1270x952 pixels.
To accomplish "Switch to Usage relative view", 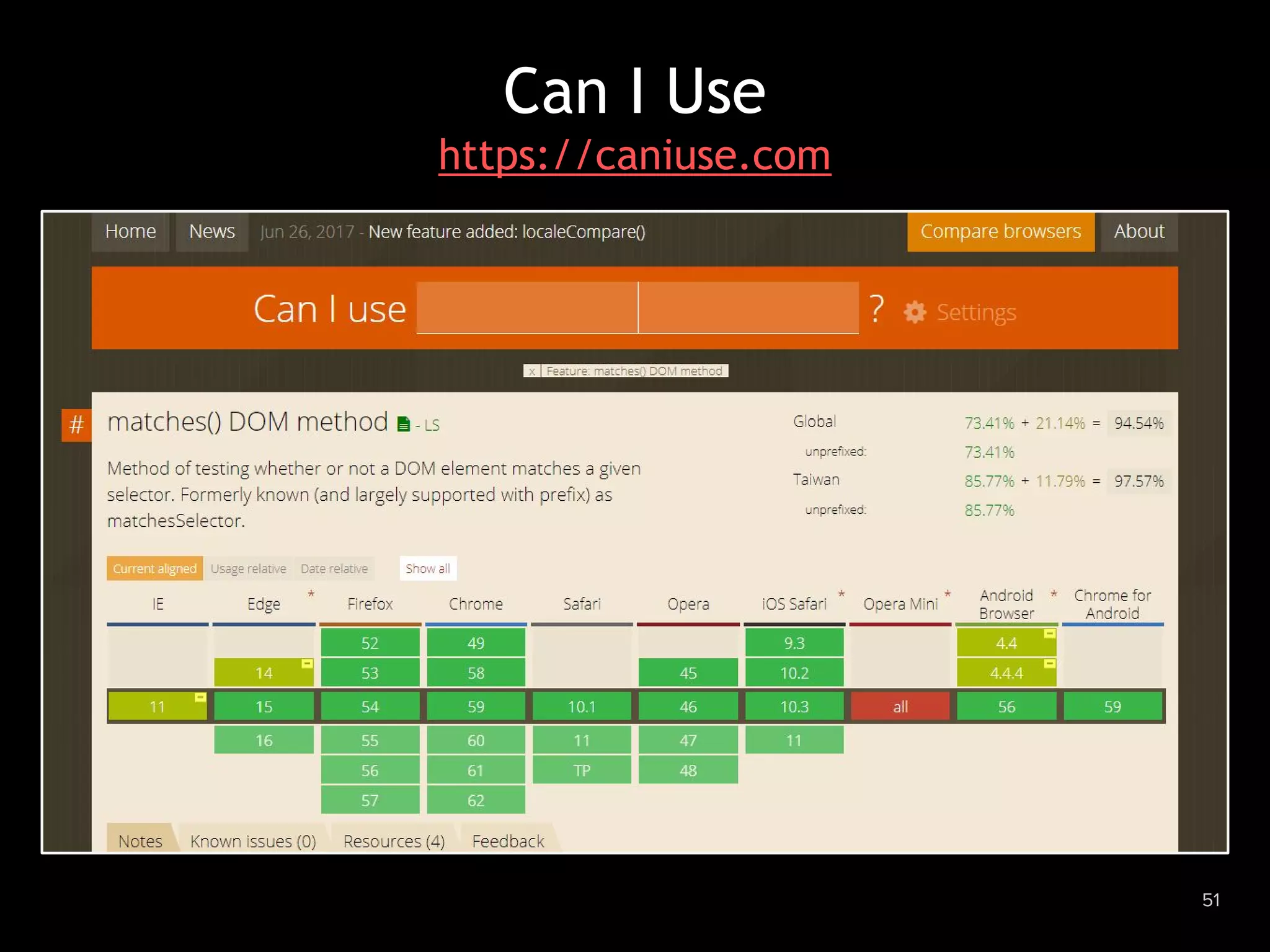I will pos(248,568).
